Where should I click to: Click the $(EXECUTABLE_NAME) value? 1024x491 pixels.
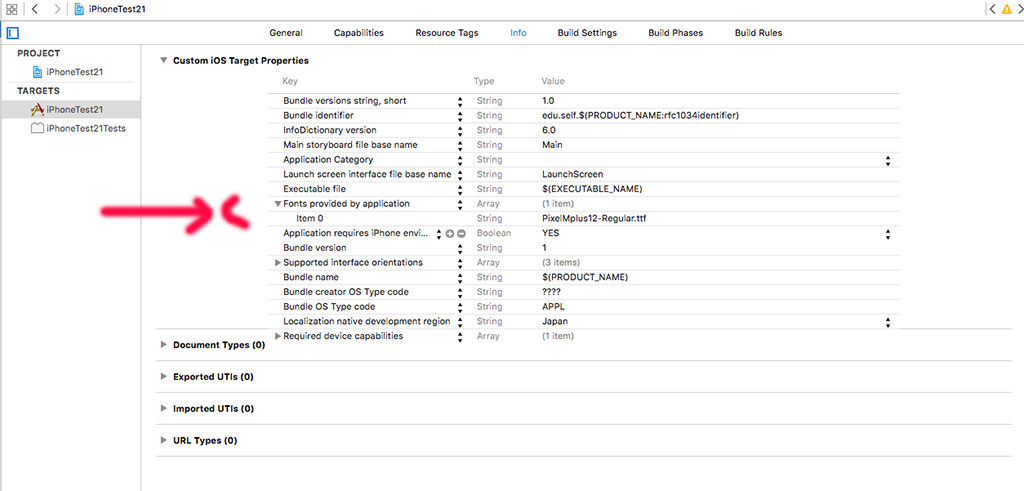[592, 189]
